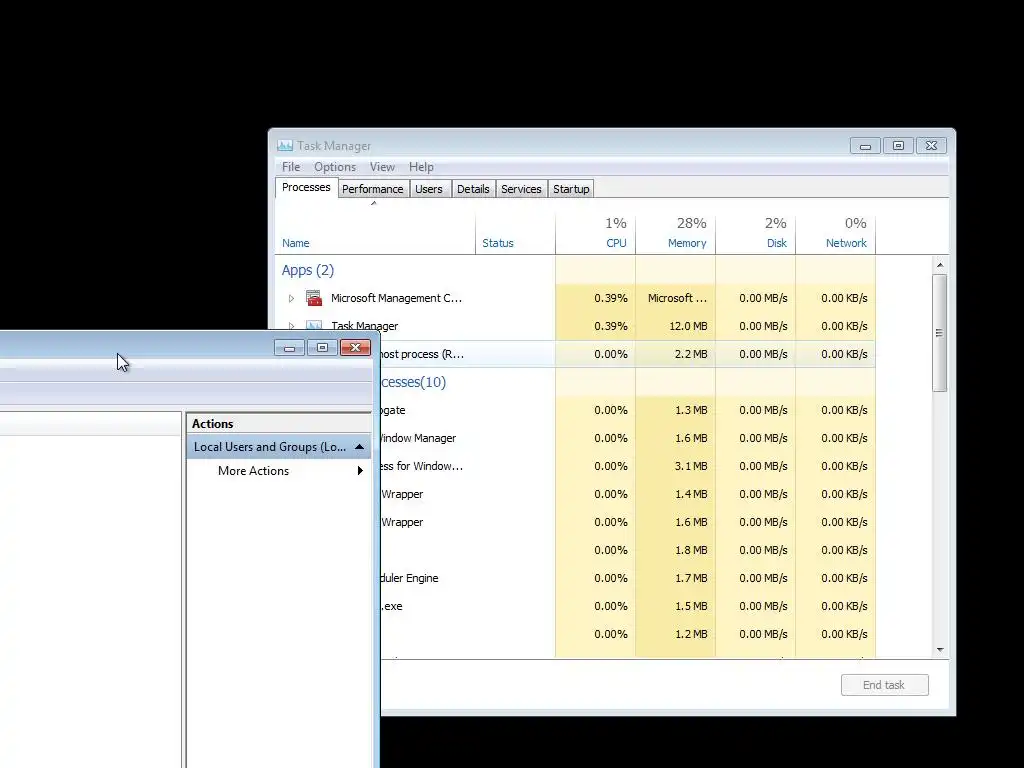Click the process list vertical scrollbar thumb

tap(940, 332)
